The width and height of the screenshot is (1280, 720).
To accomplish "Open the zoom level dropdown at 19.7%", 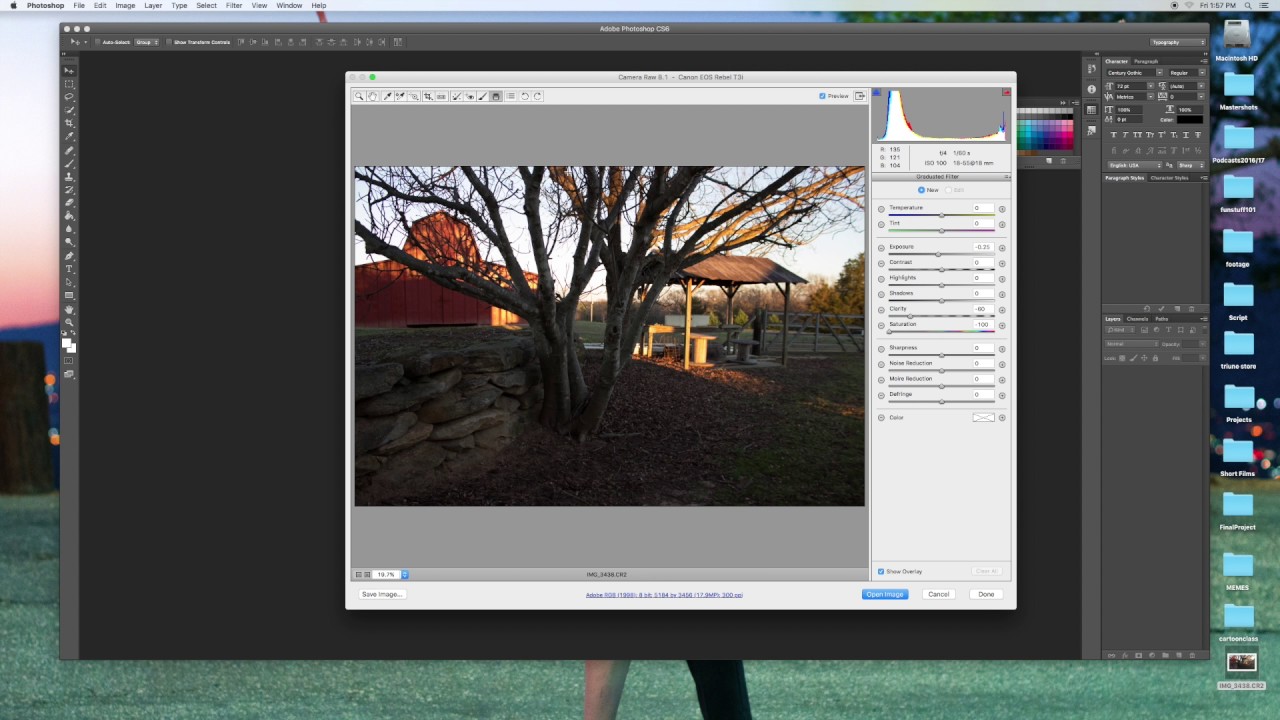I will point(404,574).
